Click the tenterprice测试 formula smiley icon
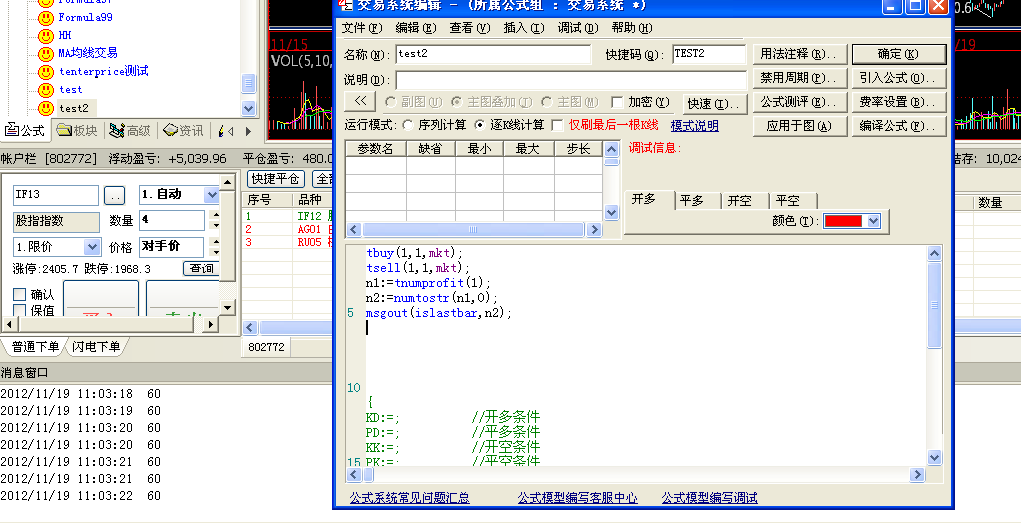Image resolution: width=1021 pixels, height=523 pixels. click(46, 72)
